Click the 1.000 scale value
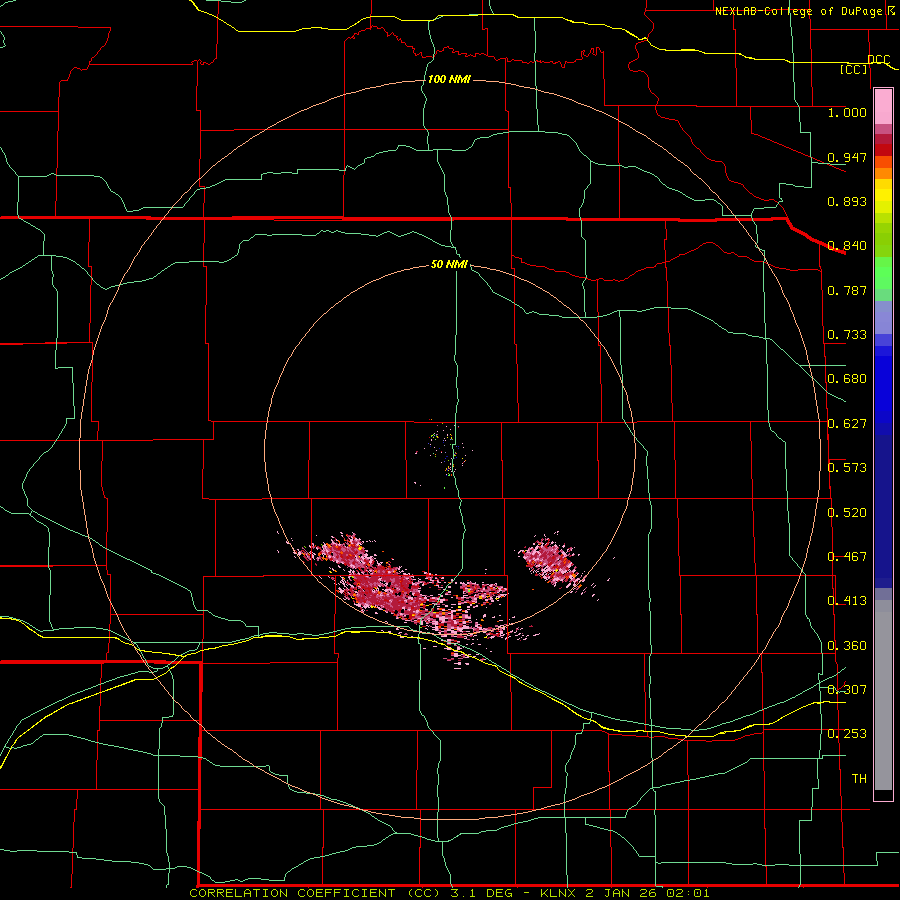The height and width of the screenshot is (900, 900). [x=847, y=112]
